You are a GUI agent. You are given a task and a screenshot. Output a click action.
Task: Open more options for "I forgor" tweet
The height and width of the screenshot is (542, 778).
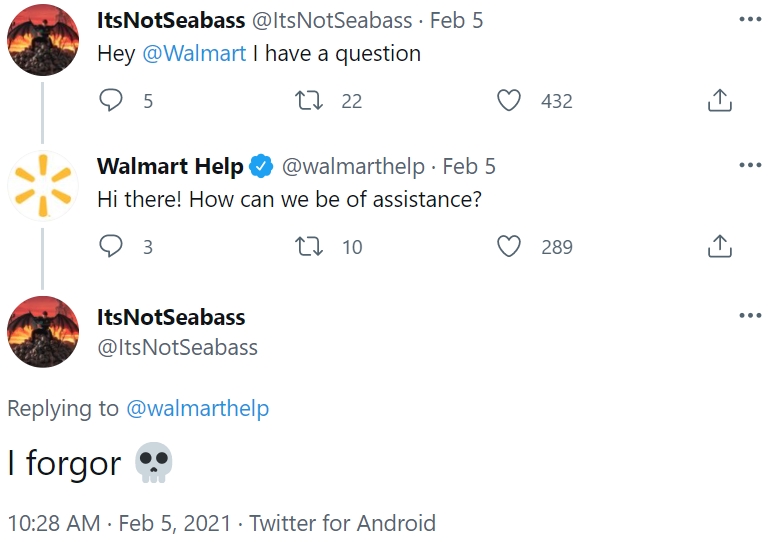[750, 316]
